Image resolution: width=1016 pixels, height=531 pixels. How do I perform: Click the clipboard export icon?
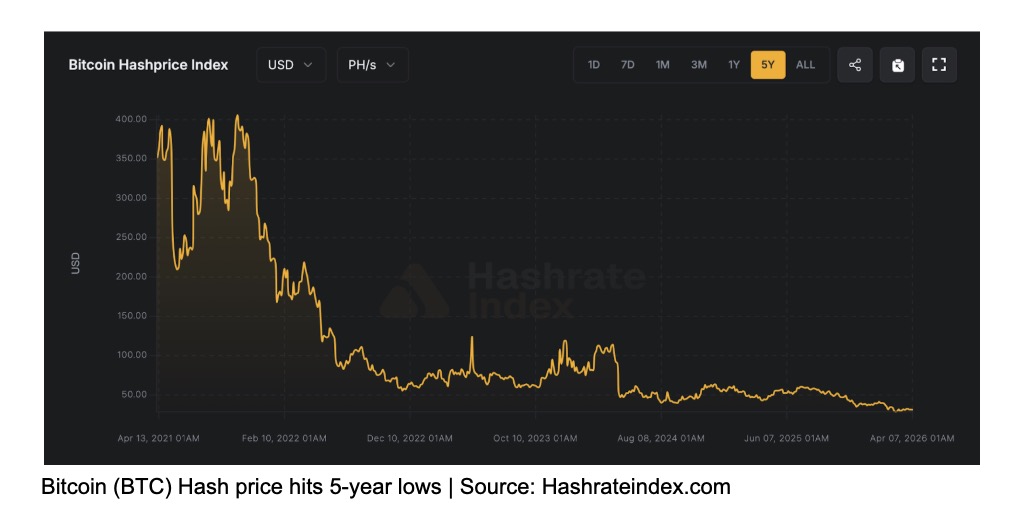[897, 65]
